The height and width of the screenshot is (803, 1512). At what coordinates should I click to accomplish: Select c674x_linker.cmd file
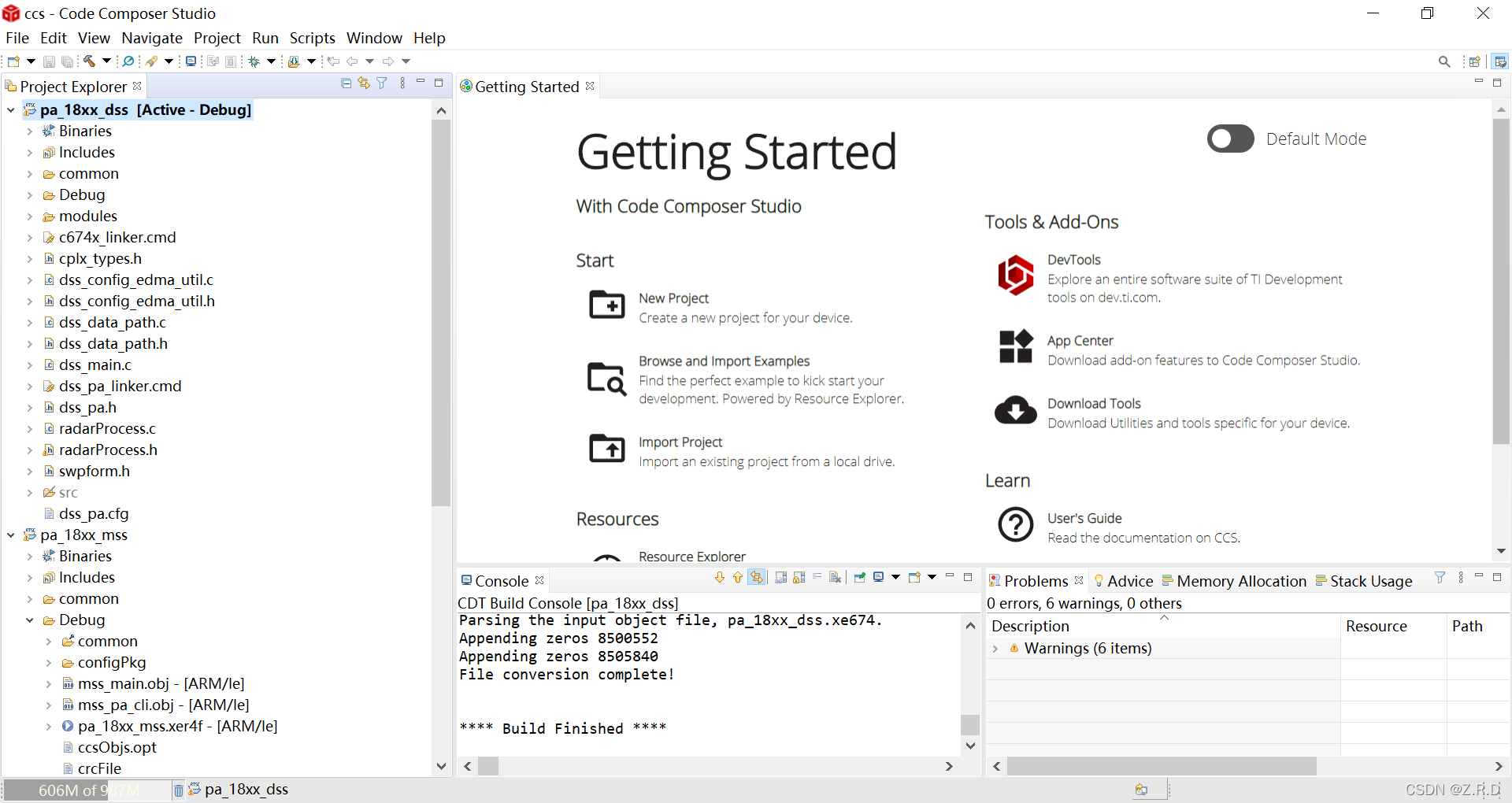(117, 238)
